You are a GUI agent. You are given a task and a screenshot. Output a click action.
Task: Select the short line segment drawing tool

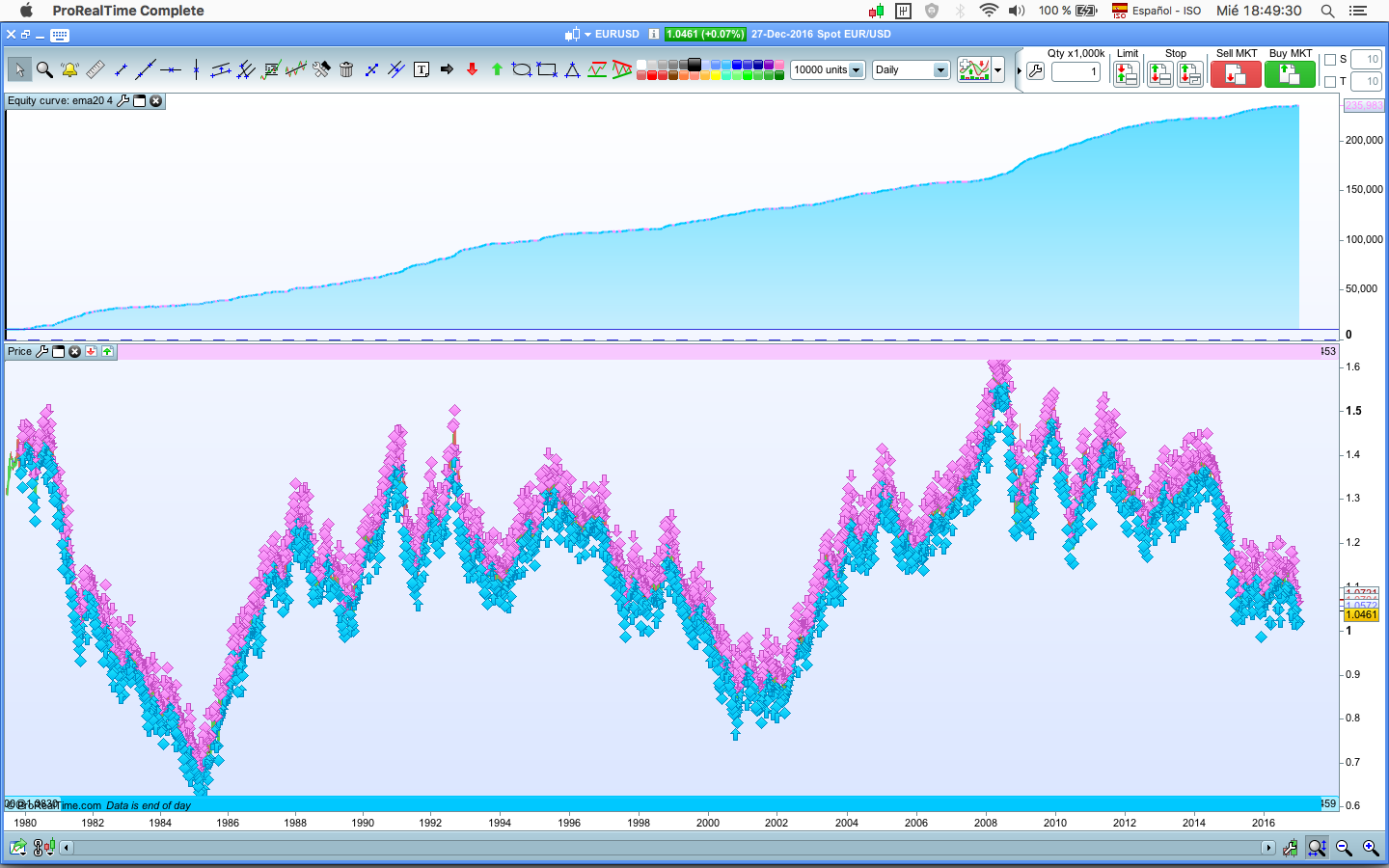[x=121, y=69]
